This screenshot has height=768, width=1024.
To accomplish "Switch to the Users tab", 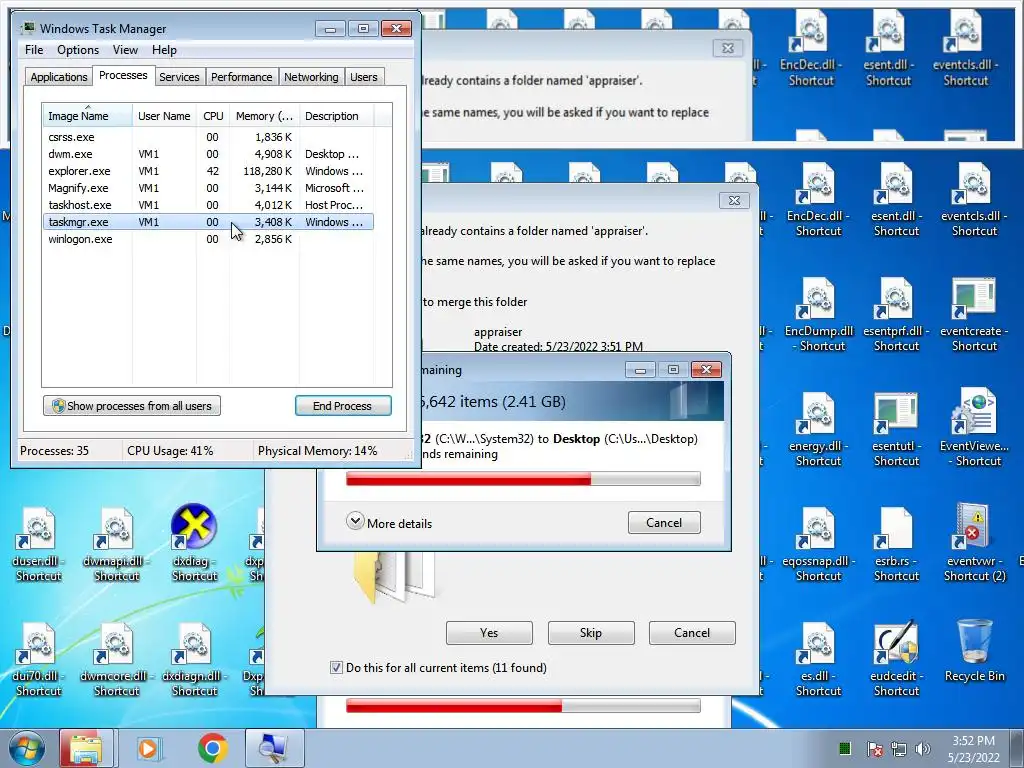I will (x=363, y=77).
